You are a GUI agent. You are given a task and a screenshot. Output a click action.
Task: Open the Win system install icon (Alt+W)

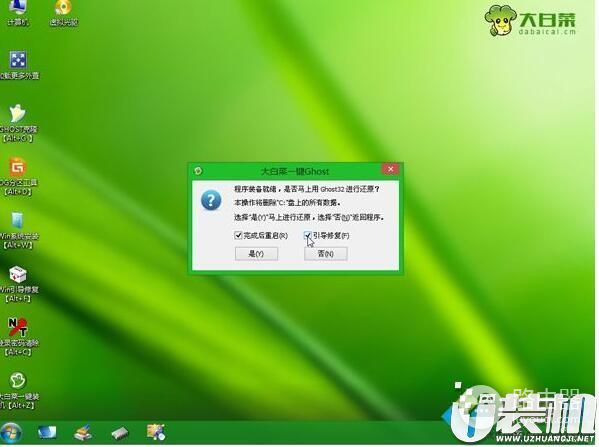coord(18,230)
